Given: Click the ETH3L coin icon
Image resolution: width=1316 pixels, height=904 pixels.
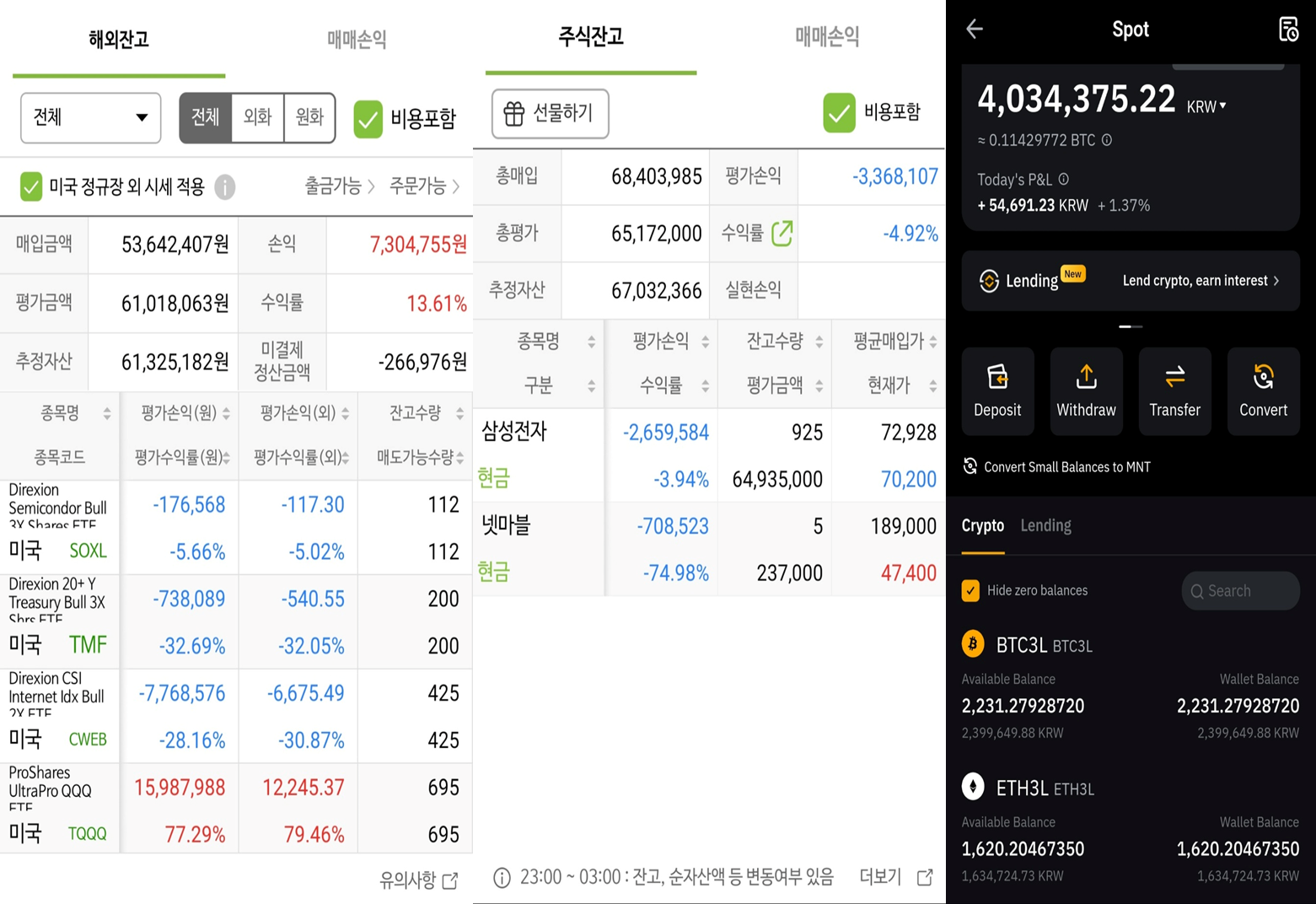Looking at the screenshot, I should point(973,787).
